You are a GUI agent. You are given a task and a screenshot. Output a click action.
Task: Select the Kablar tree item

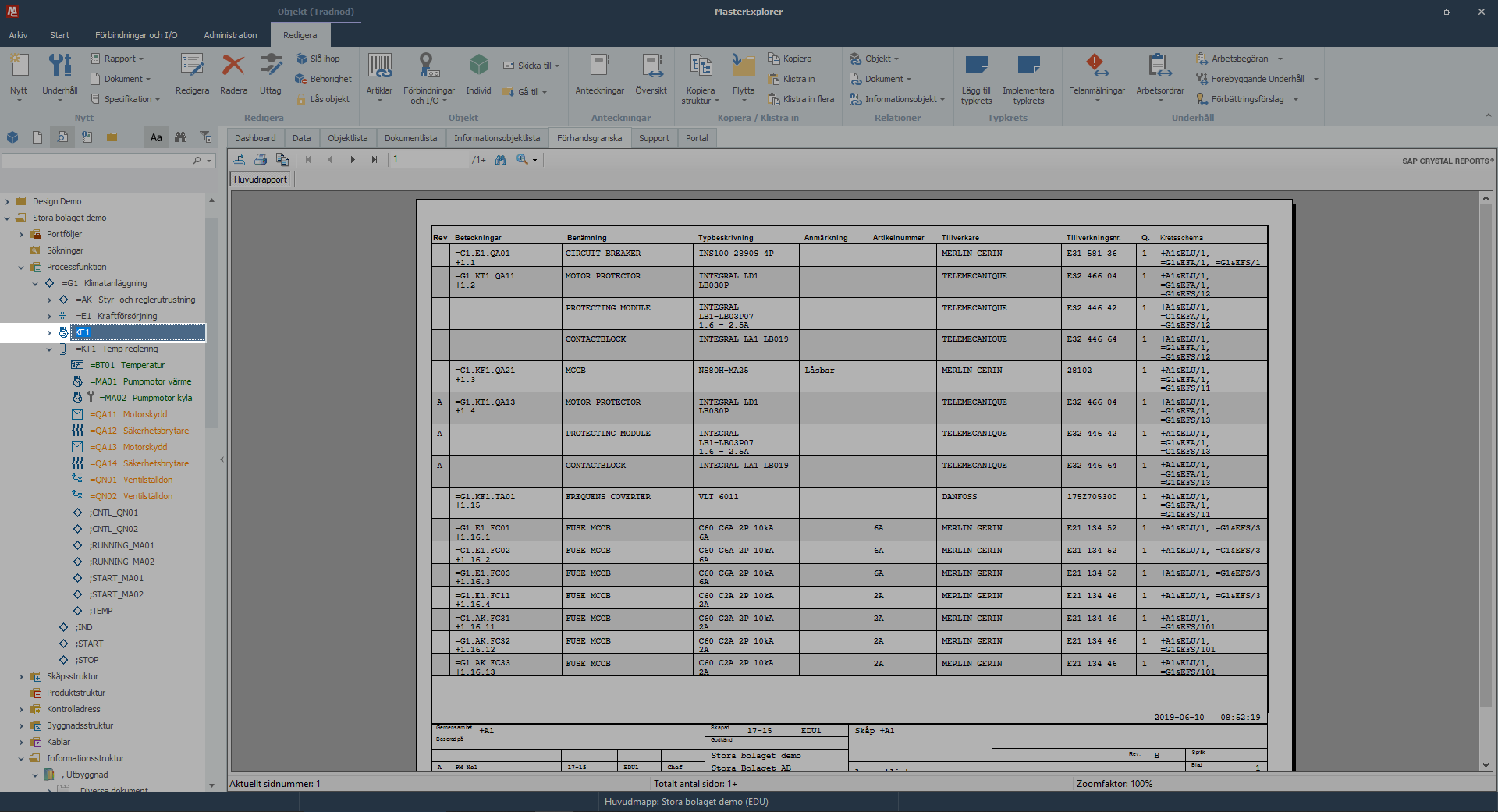coord(59,742)
